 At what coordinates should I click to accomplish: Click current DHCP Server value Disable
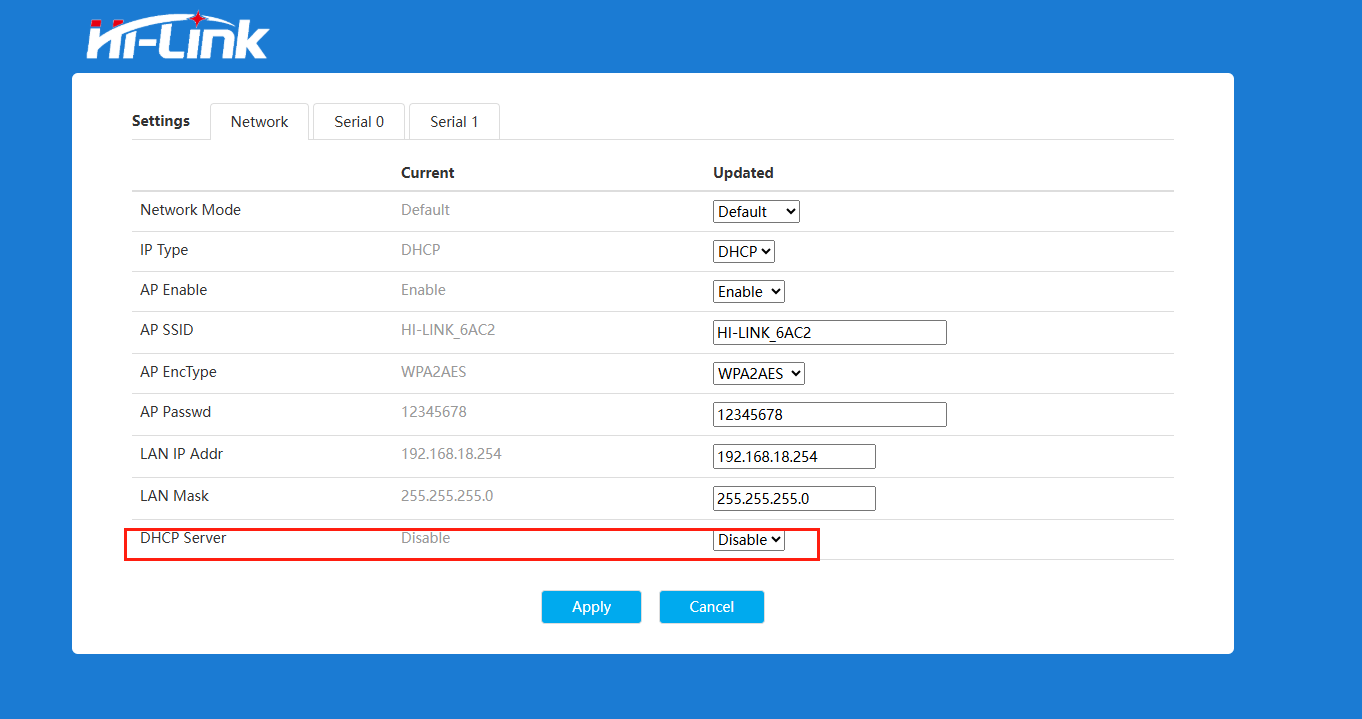point(426,538)
